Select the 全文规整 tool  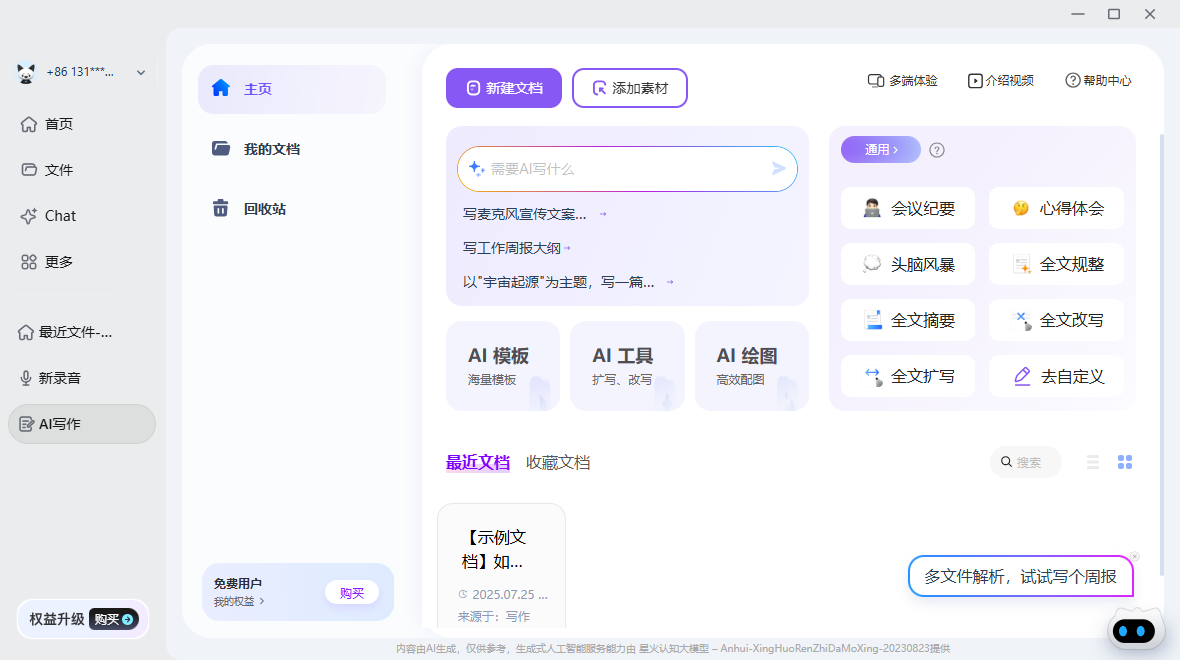1057,264
